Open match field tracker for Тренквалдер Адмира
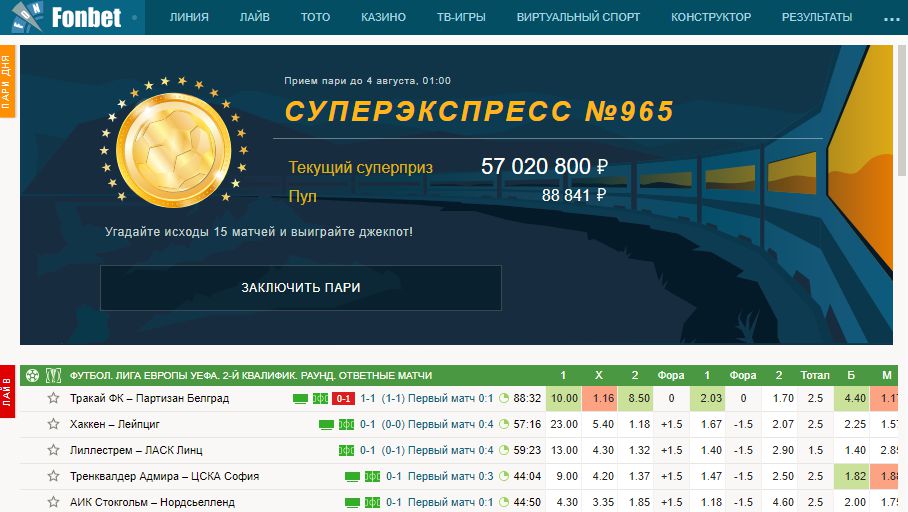 click(x=372, y=476)
